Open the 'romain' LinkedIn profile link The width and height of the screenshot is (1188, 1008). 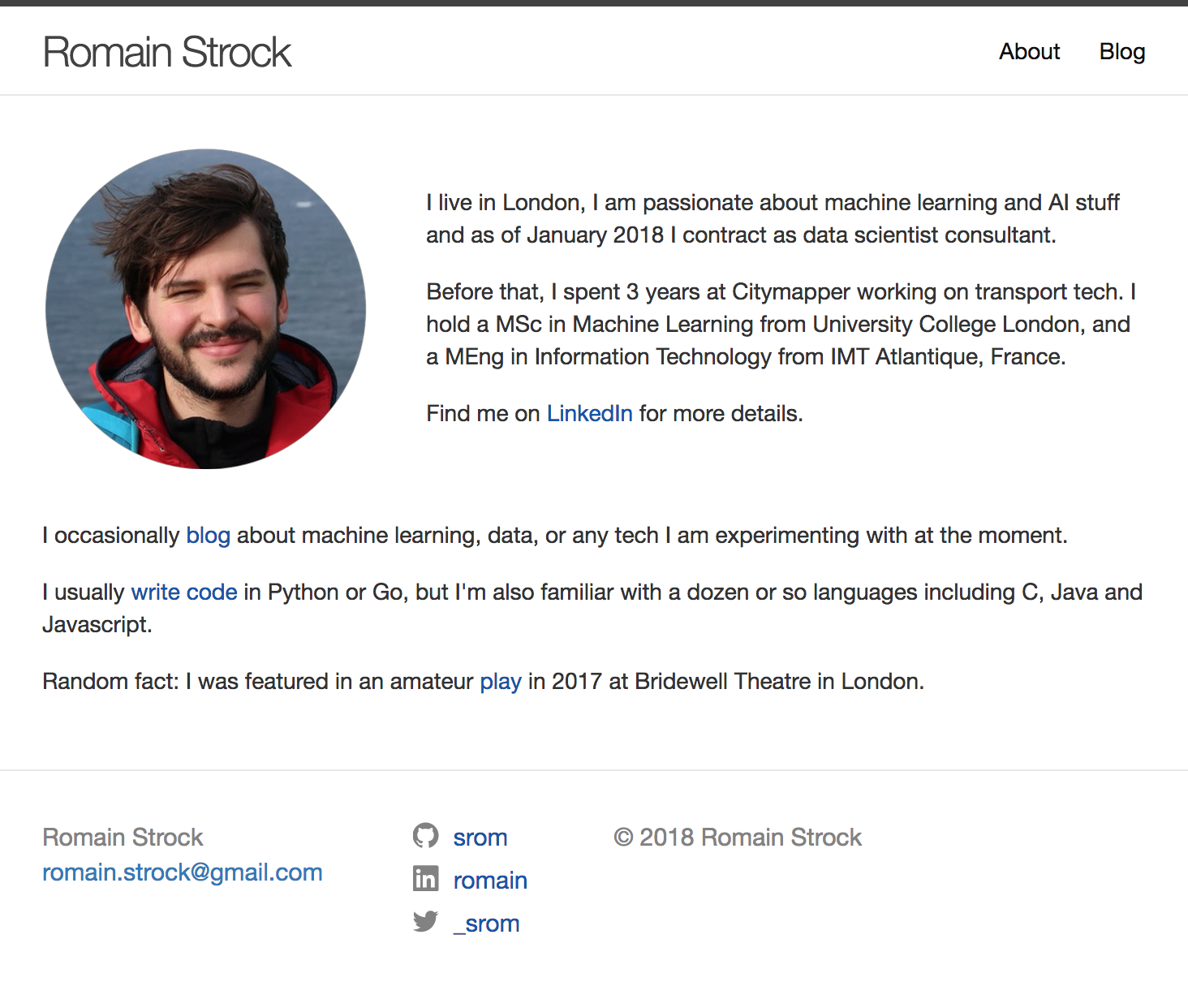490,880
